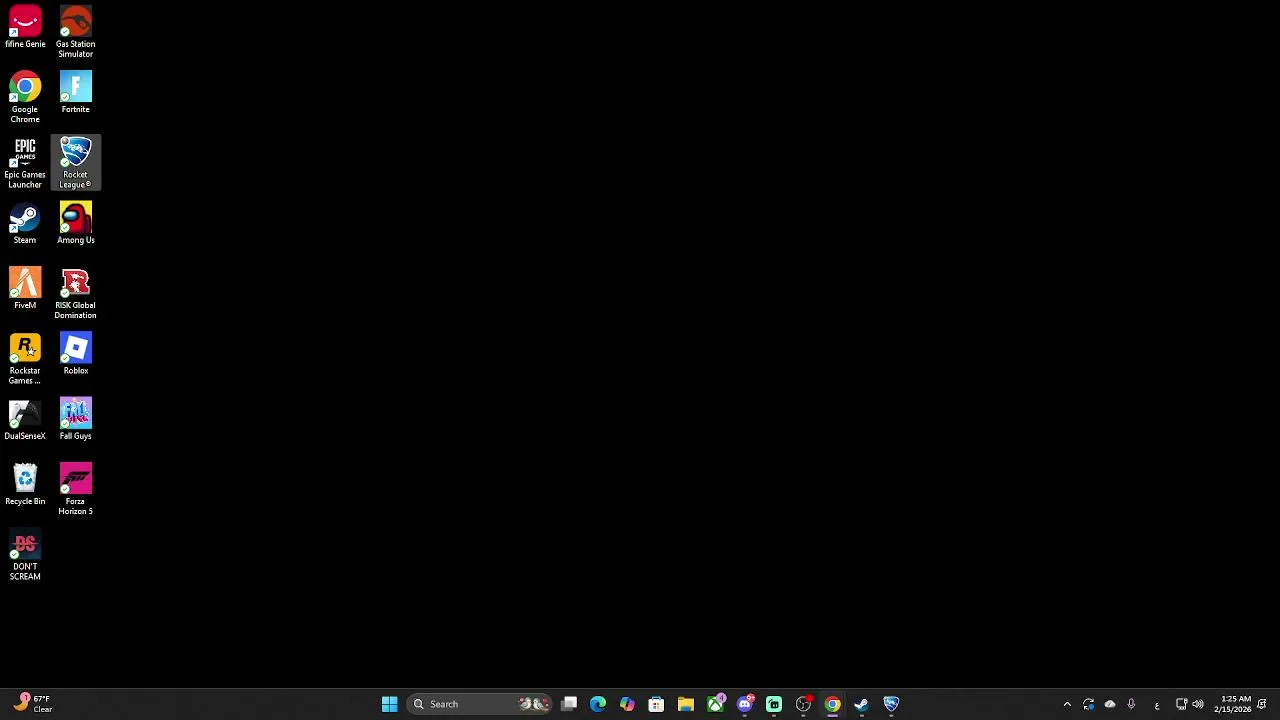1280x720 pixels.
Task: Expand the hidden system tray icons
Action: click(1067, 704)
